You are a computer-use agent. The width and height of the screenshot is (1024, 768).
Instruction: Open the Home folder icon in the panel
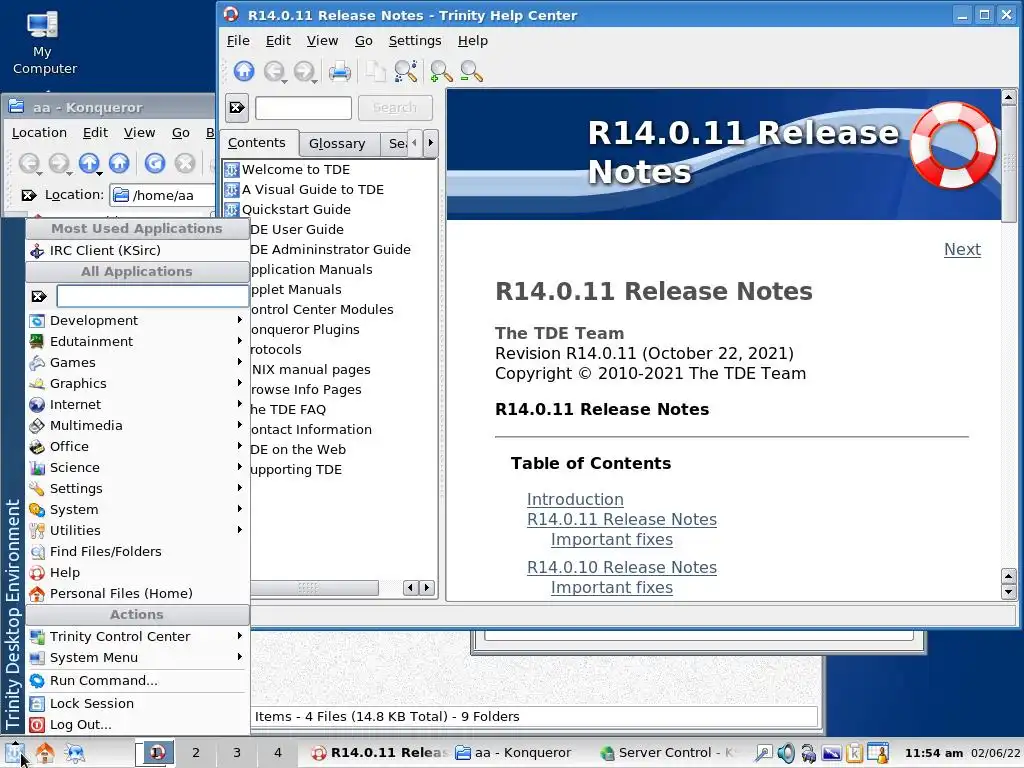point(44,753)
